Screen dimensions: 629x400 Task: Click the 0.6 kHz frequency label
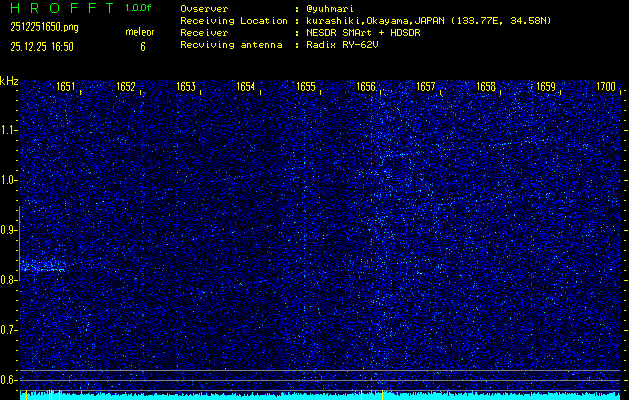point(9,379)
